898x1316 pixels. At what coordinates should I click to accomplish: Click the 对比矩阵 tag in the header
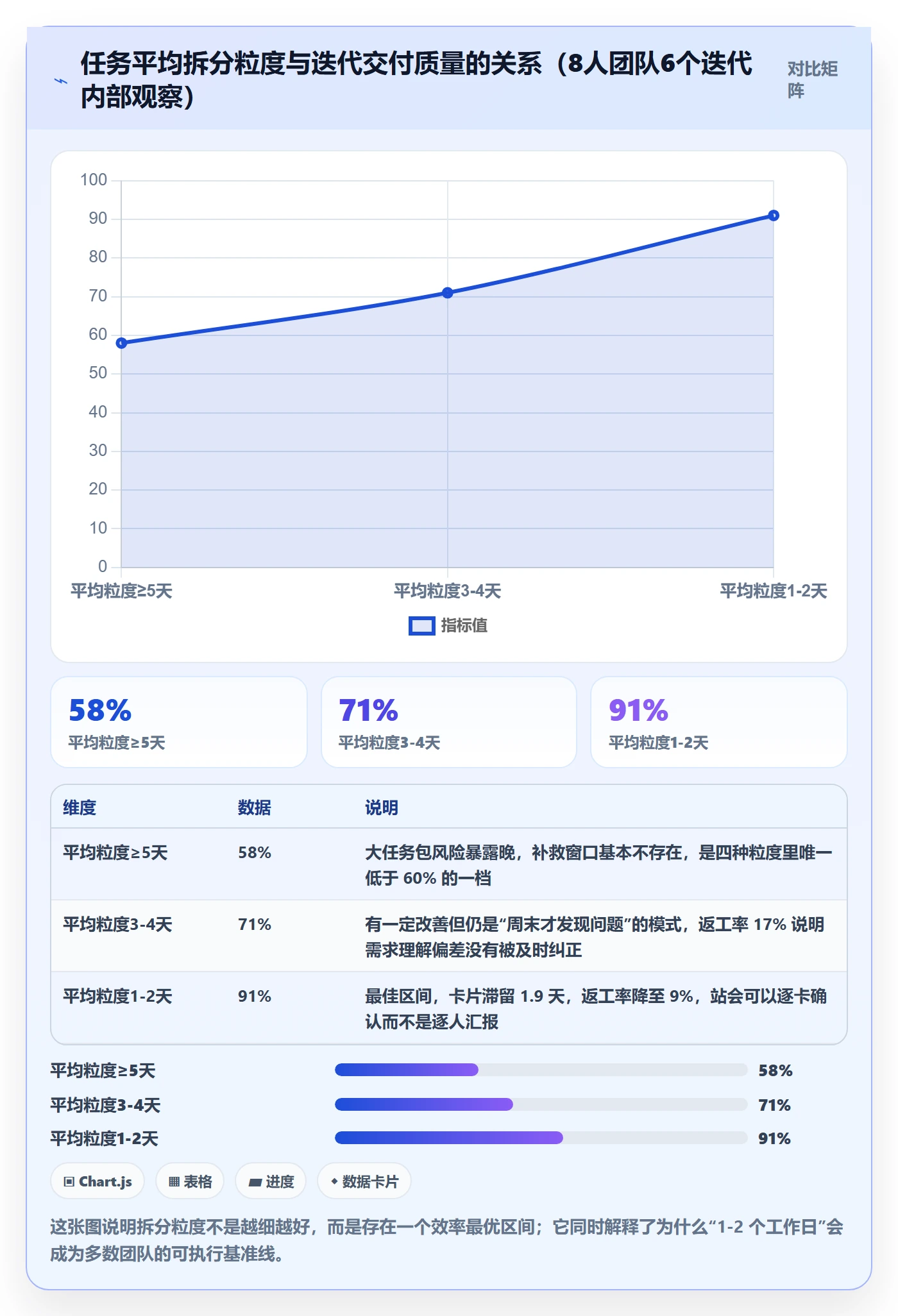pos(813,80)
